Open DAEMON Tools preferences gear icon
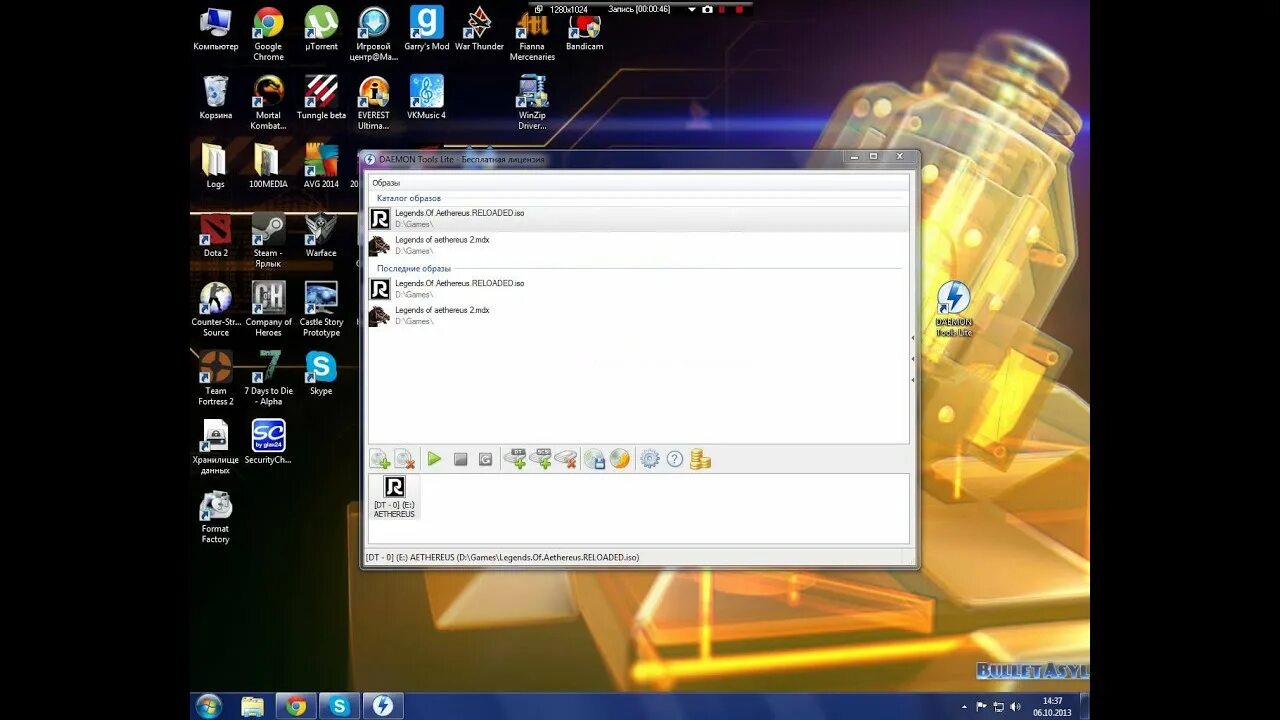1280x720 pixels. 650,459
